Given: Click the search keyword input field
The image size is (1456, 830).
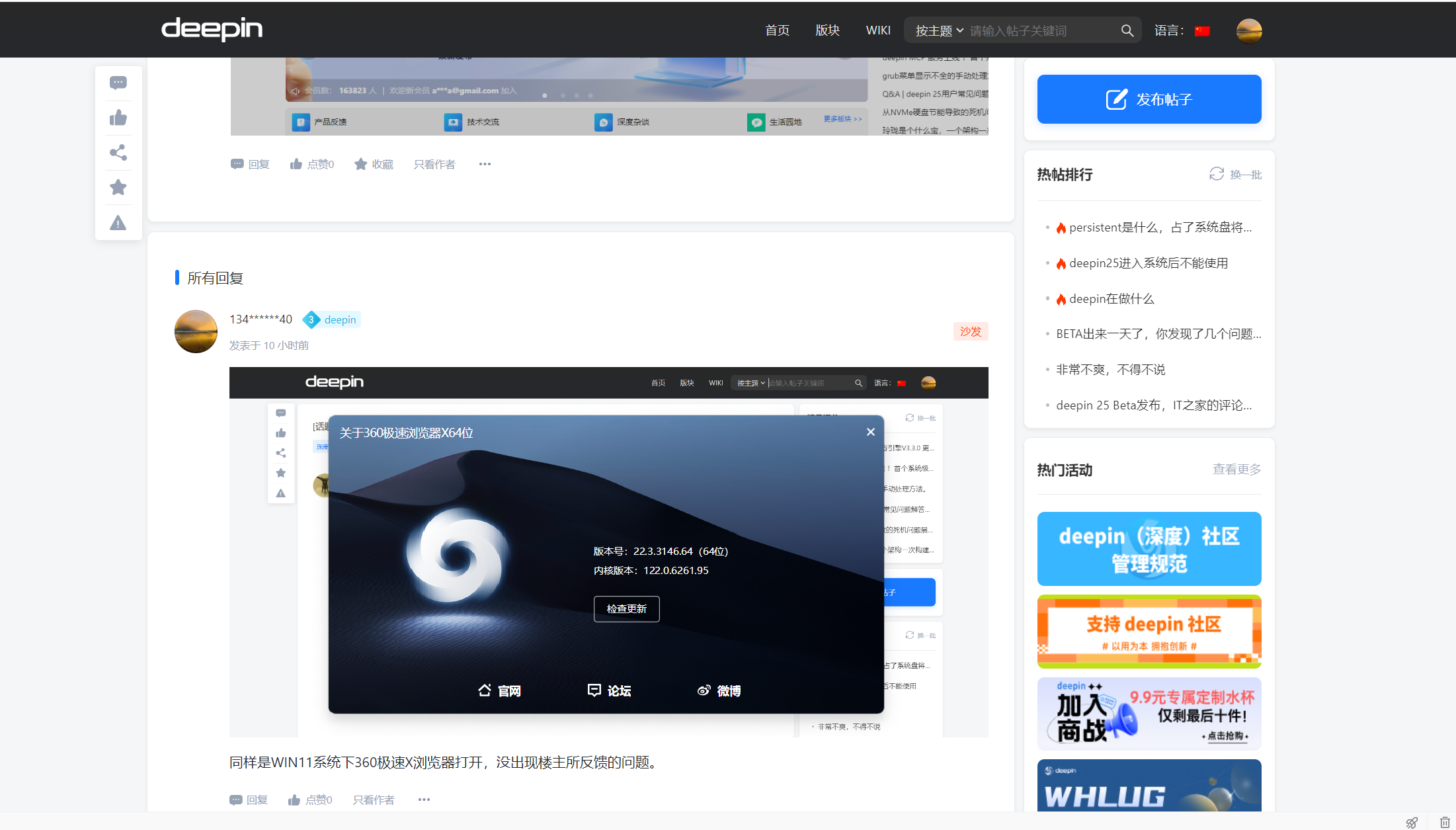Looking at the screenshot, I should (x=1041, y=30).
